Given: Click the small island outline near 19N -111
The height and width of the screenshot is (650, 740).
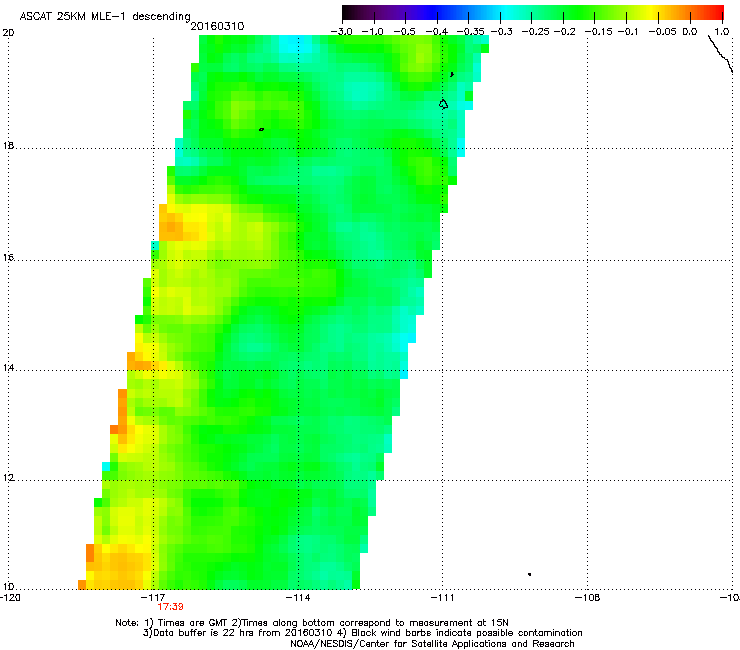Looking at the screenshot, I should pyautogui.click(x=443, y=104).
